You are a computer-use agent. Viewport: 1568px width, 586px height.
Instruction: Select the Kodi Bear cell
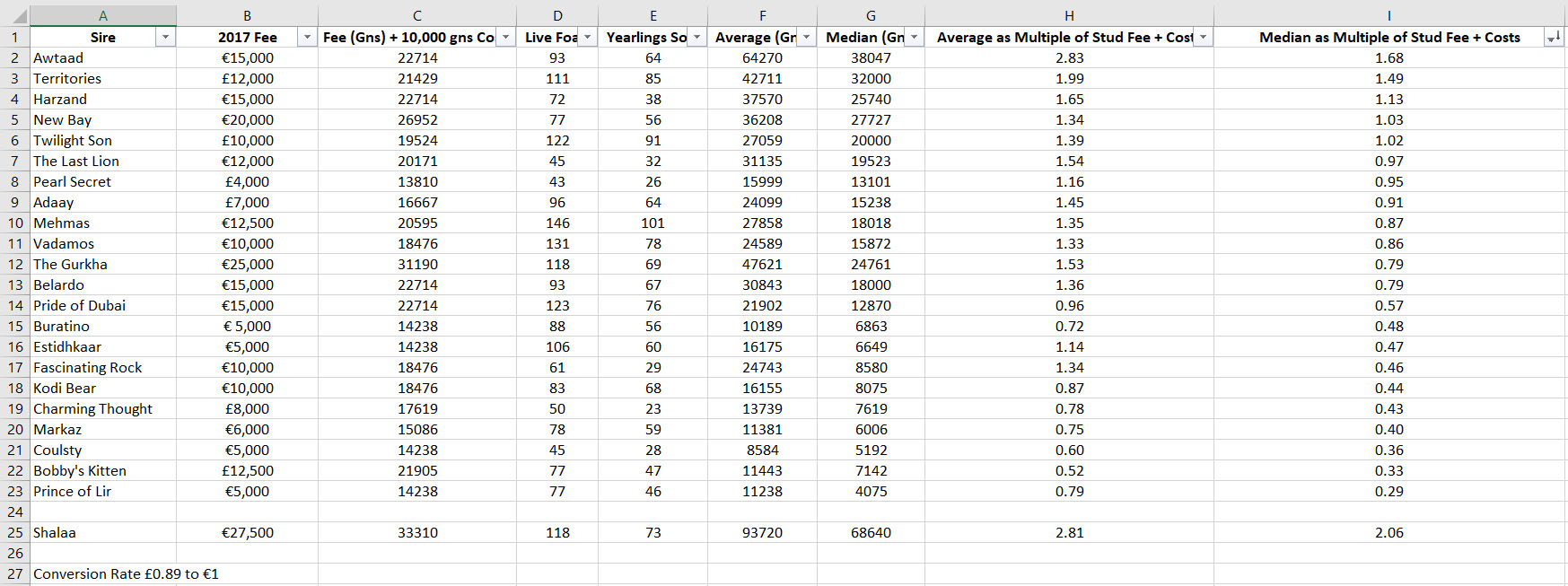[103, 388]
